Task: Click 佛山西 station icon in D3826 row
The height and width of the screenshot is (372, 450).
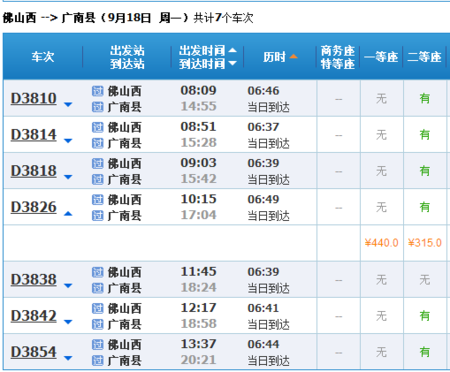Action: point(97,200)
